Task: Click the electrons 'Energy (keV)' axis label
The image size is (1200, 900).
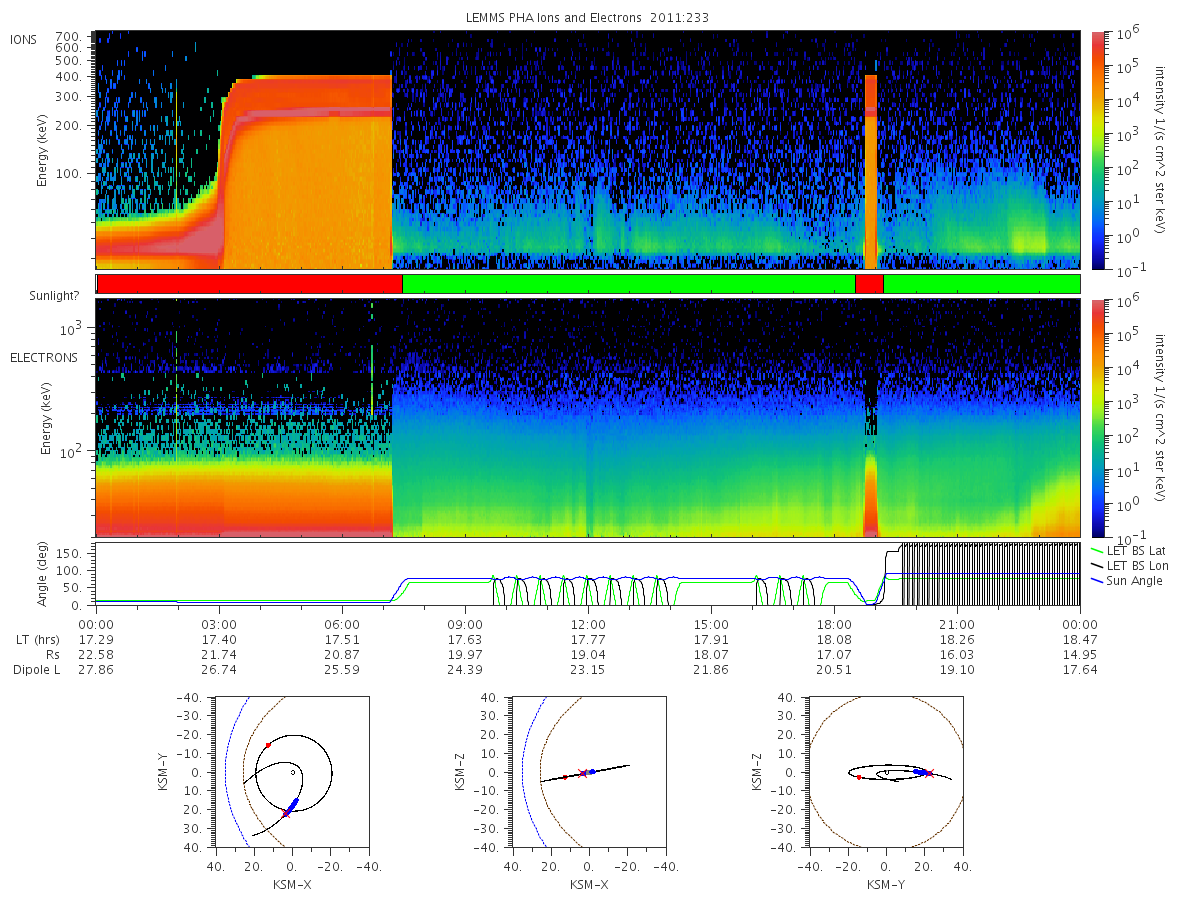Action: coord(46,418)
